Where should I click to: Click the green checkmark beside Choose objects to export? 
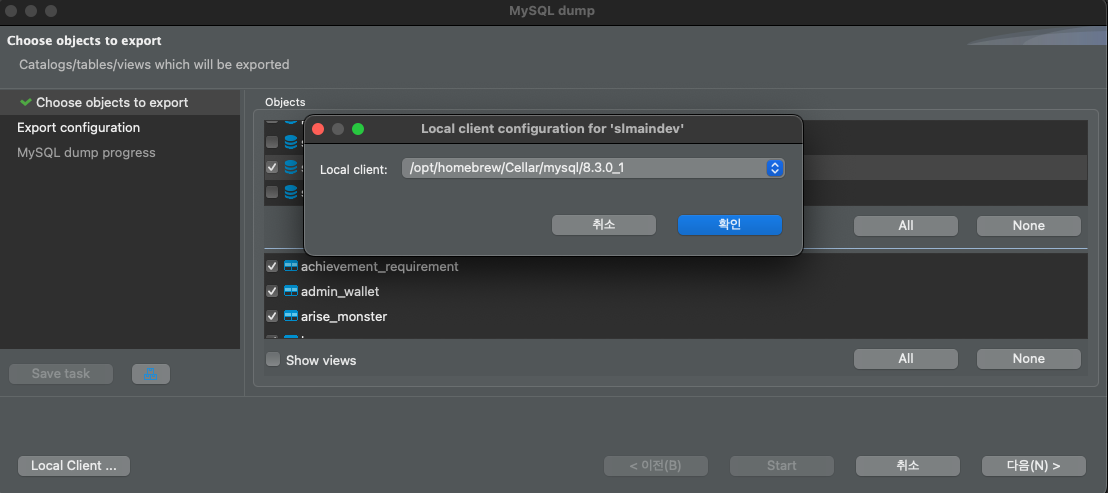coord(25,102)
